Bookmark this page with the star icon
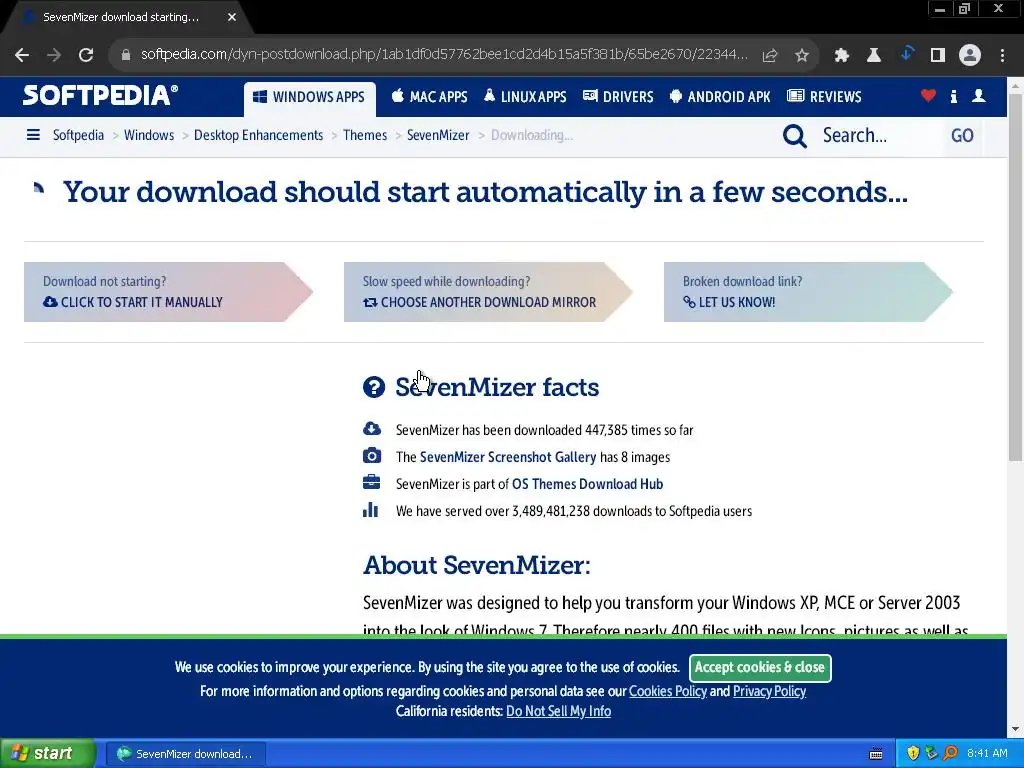This screenshot has width=1024, height=768. [802, 55]
